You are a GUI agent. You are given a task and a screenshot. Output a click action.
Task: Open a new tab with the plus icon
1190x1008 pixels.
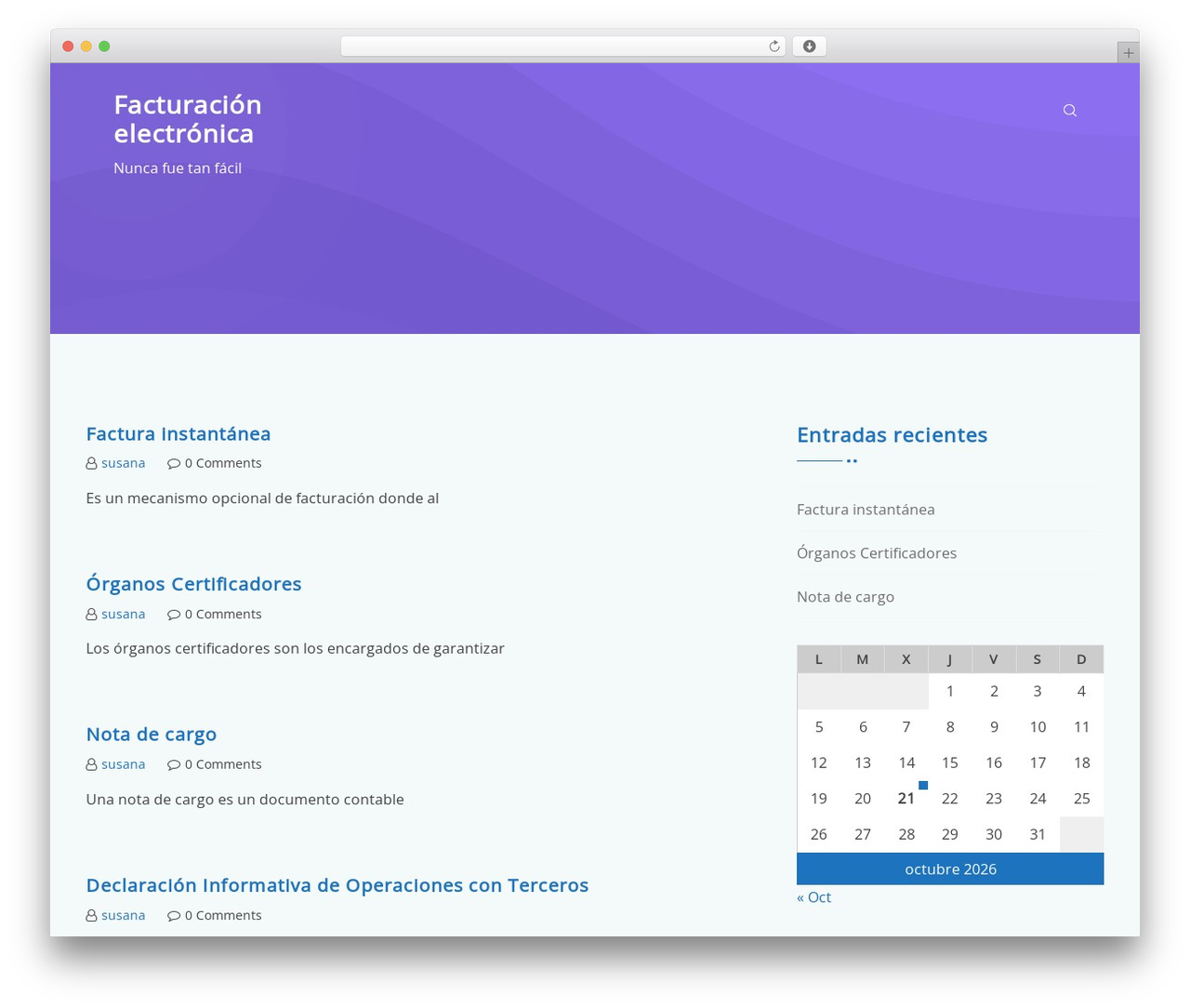1128,53
